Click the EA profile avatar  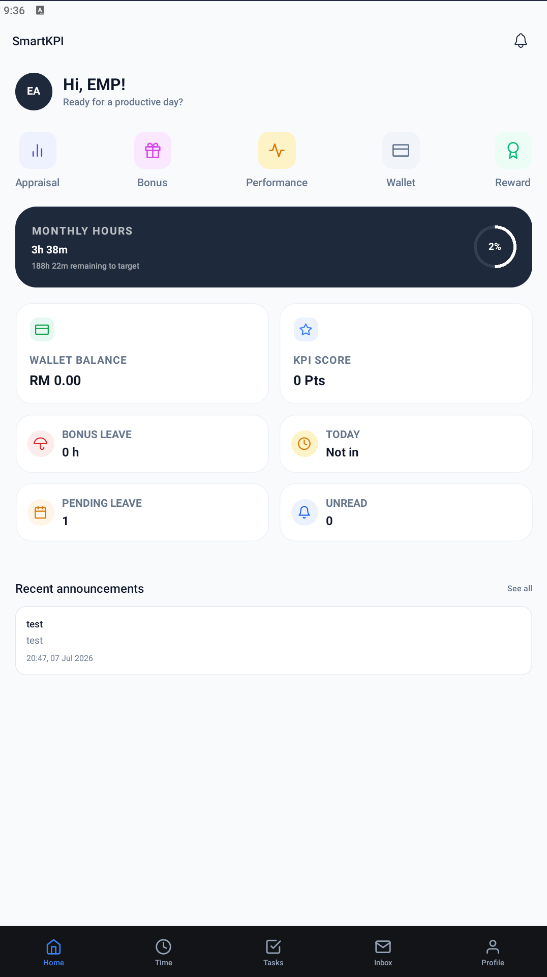point(34,92)
